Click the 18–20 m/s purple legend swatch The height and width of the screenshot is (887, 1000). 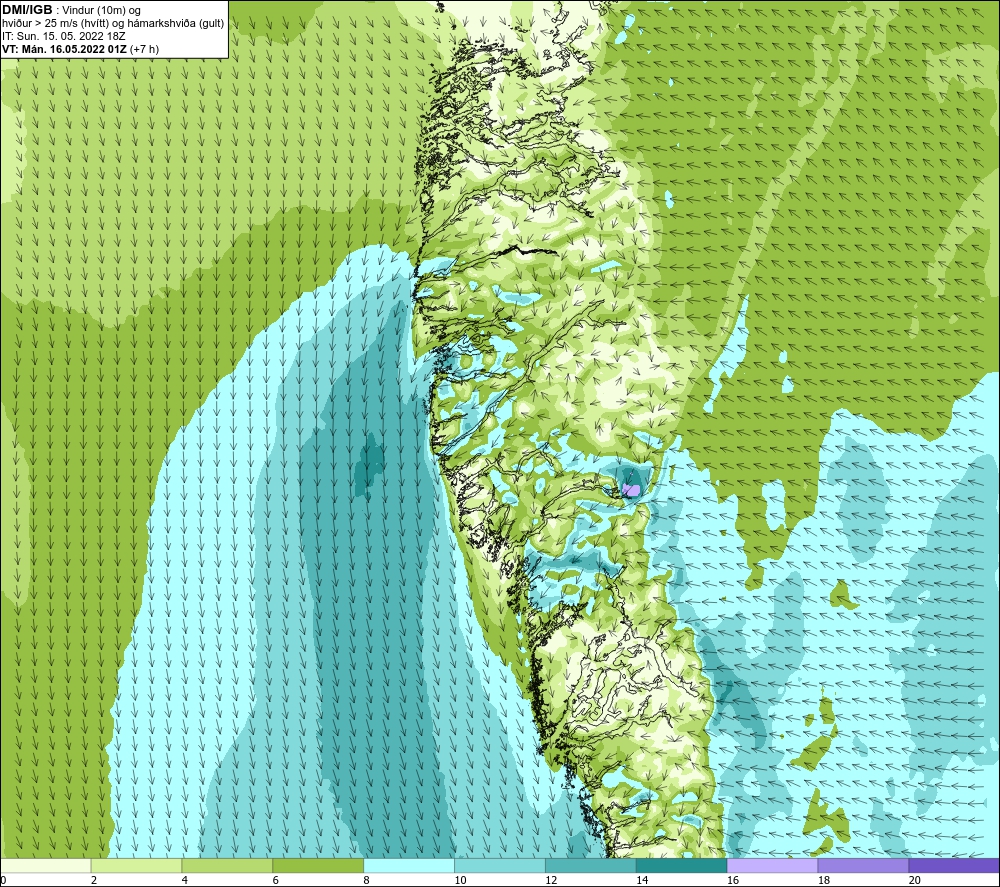863,865
